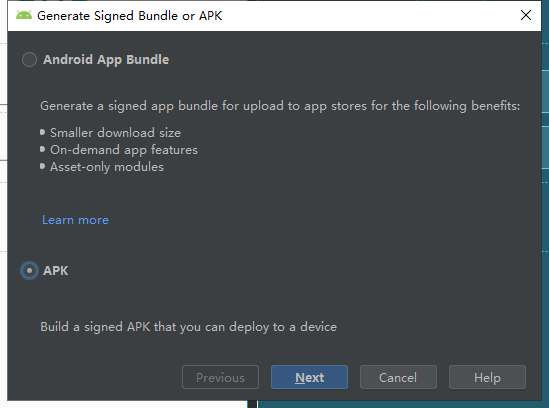The width and height of the screenshot is (549, 408).
Task: Click the 'Android App Bundle' option label
Action: tap(106, 60)
